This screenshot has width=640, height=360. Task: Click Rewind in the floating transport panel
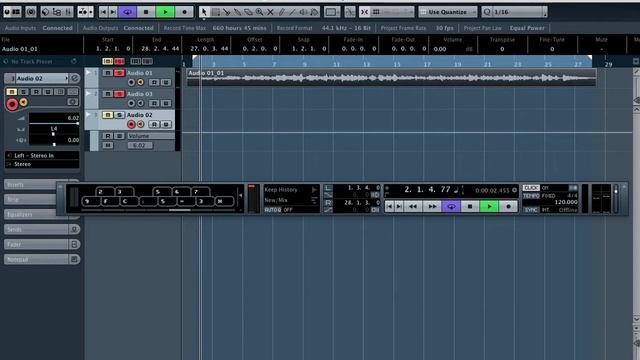pyautogui.click(x=413, y=207)
